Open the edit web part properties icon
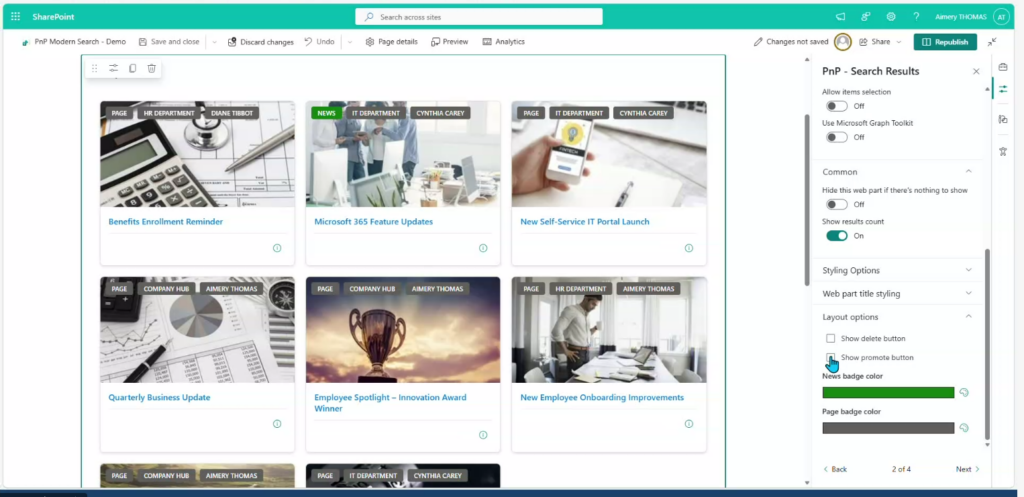Image resolution: width=1024 pixels, height=497 pixels. click(x=114, y=68)
